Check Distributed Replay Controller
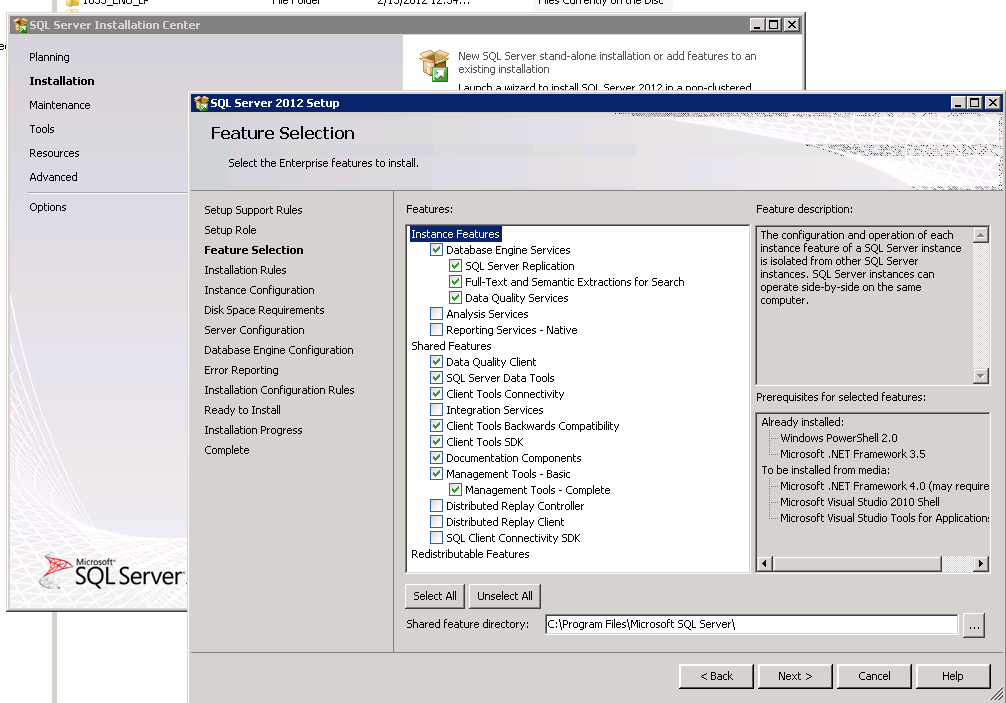This screenshot has height=703, width=1006. 436,506
